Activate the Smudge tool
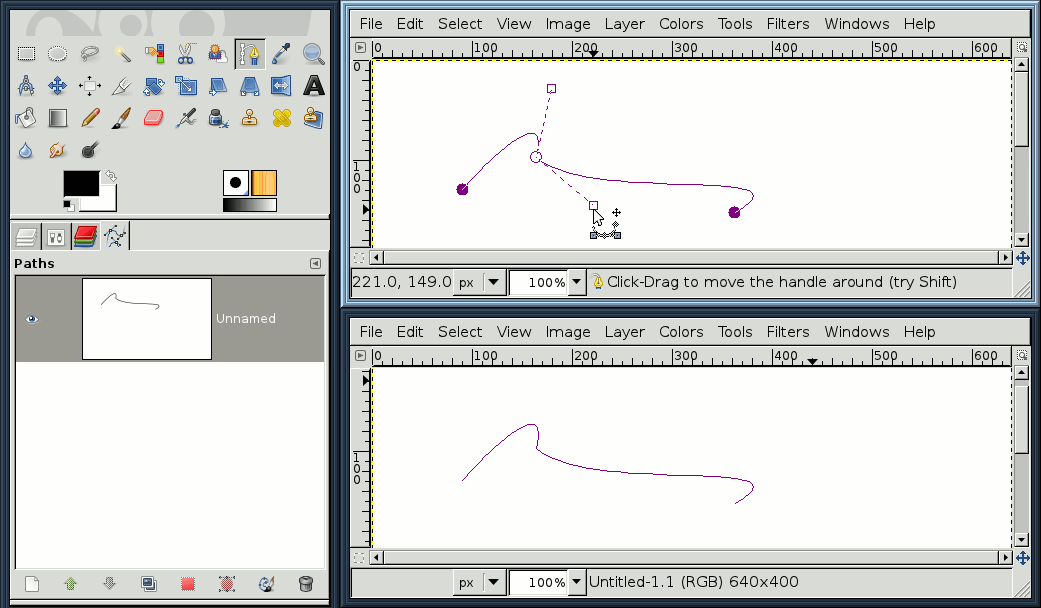This screenshot has width=1041, height=608. pyautogui.click(x=58, y=151)
